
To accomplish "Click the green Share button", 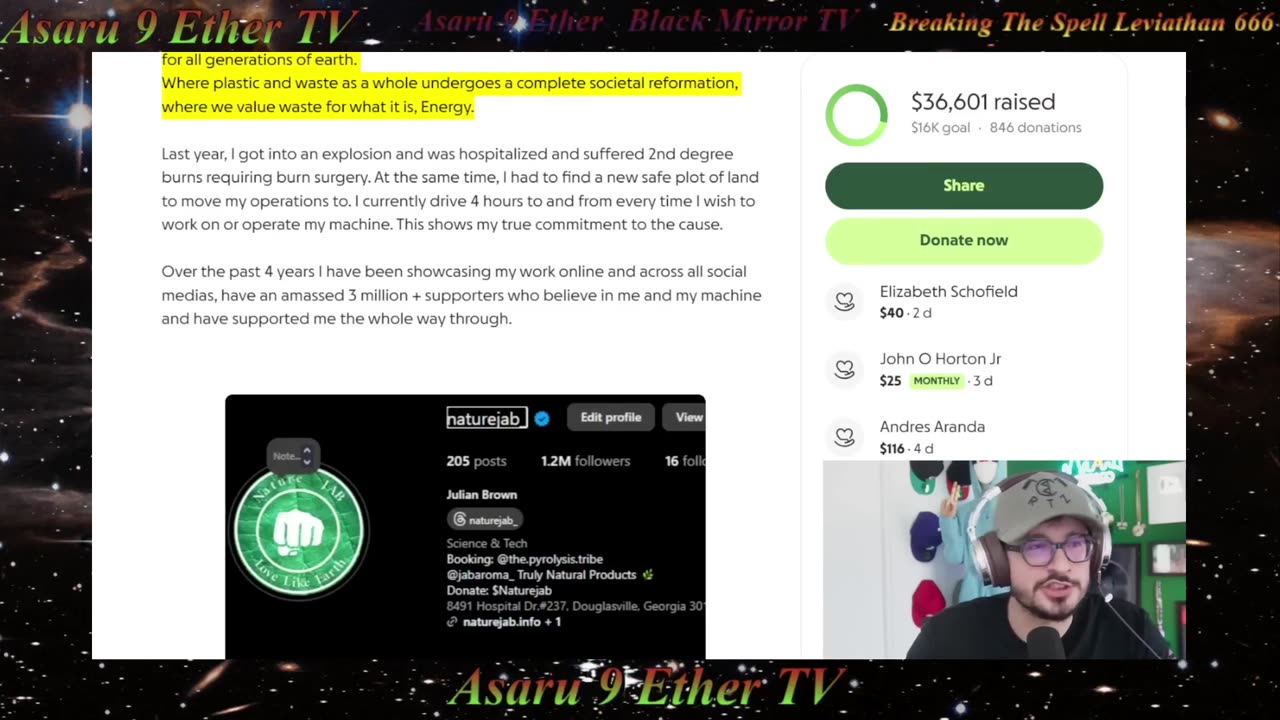I will pyautogui.click(x=964, y=186).
